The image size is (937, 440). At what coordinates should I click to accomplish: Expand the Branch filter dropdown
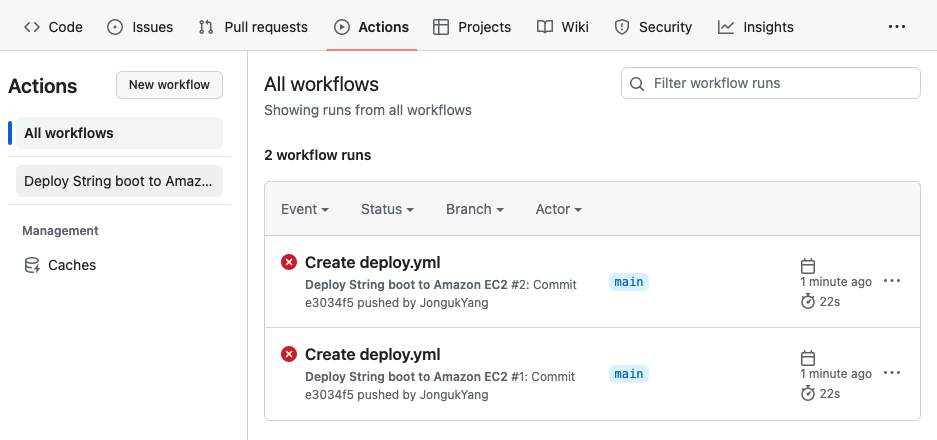tap(474, 209)
